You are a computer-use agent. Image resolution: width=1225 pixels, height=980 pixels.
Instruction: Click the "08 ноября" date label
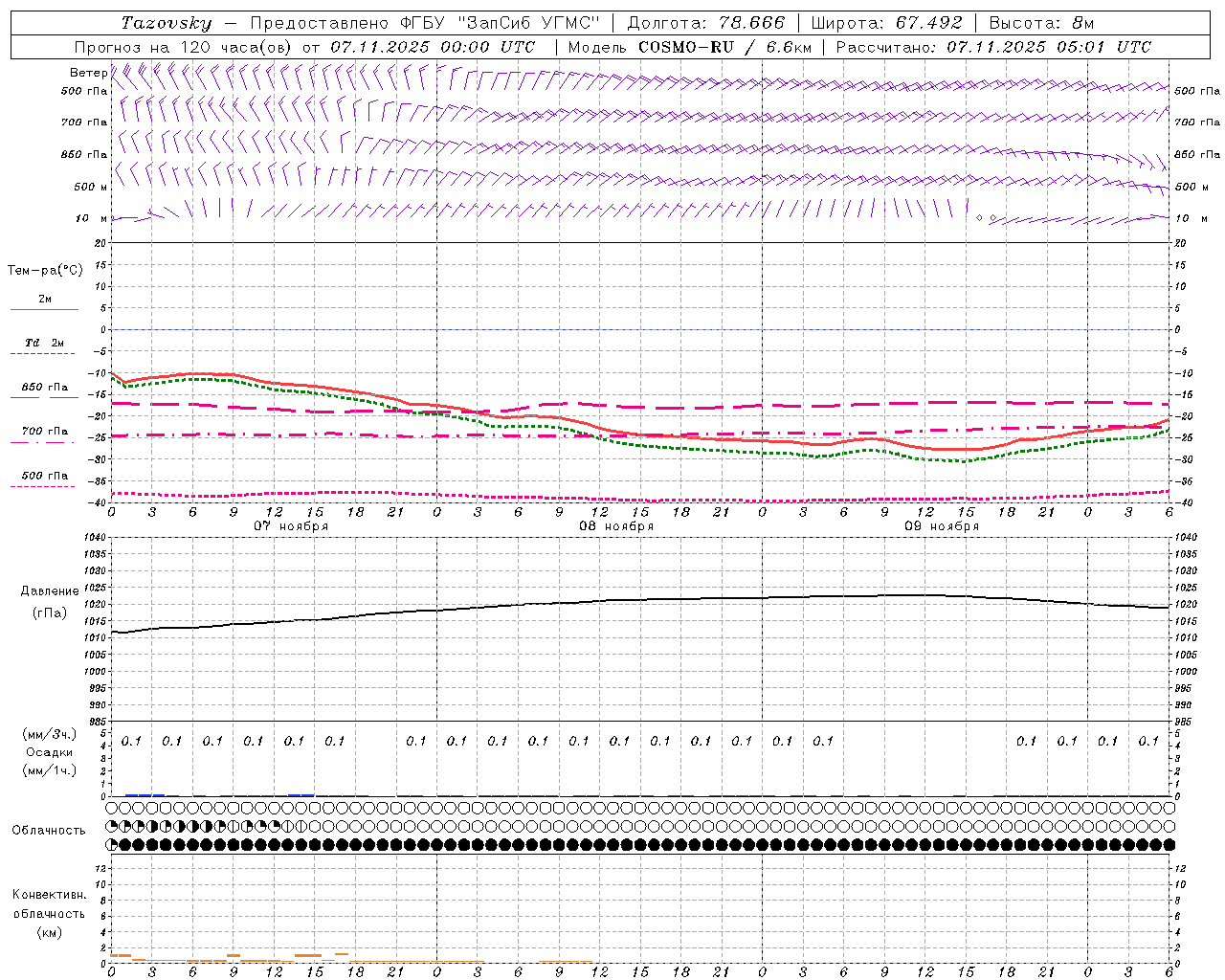click(616, 526)
